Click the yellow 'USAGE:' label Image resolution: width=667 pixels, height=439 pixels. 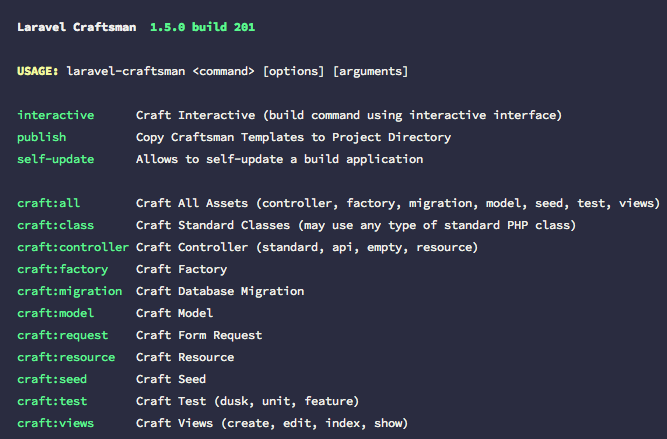[37, 71]
